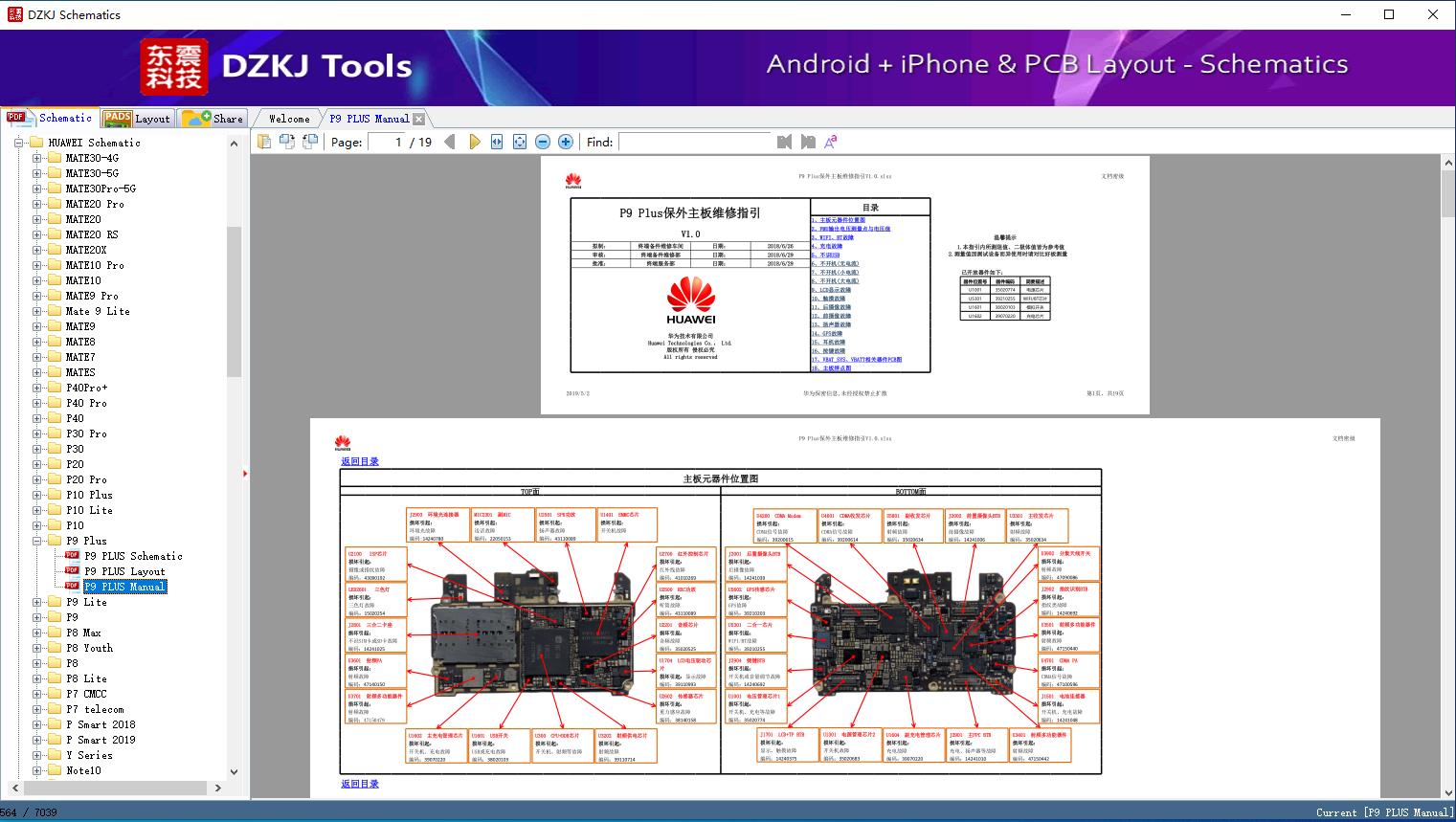This screenshot has width=1456, height=822.
Task: Click the folder icon beside P40 Pro
Action: point(55,403)
